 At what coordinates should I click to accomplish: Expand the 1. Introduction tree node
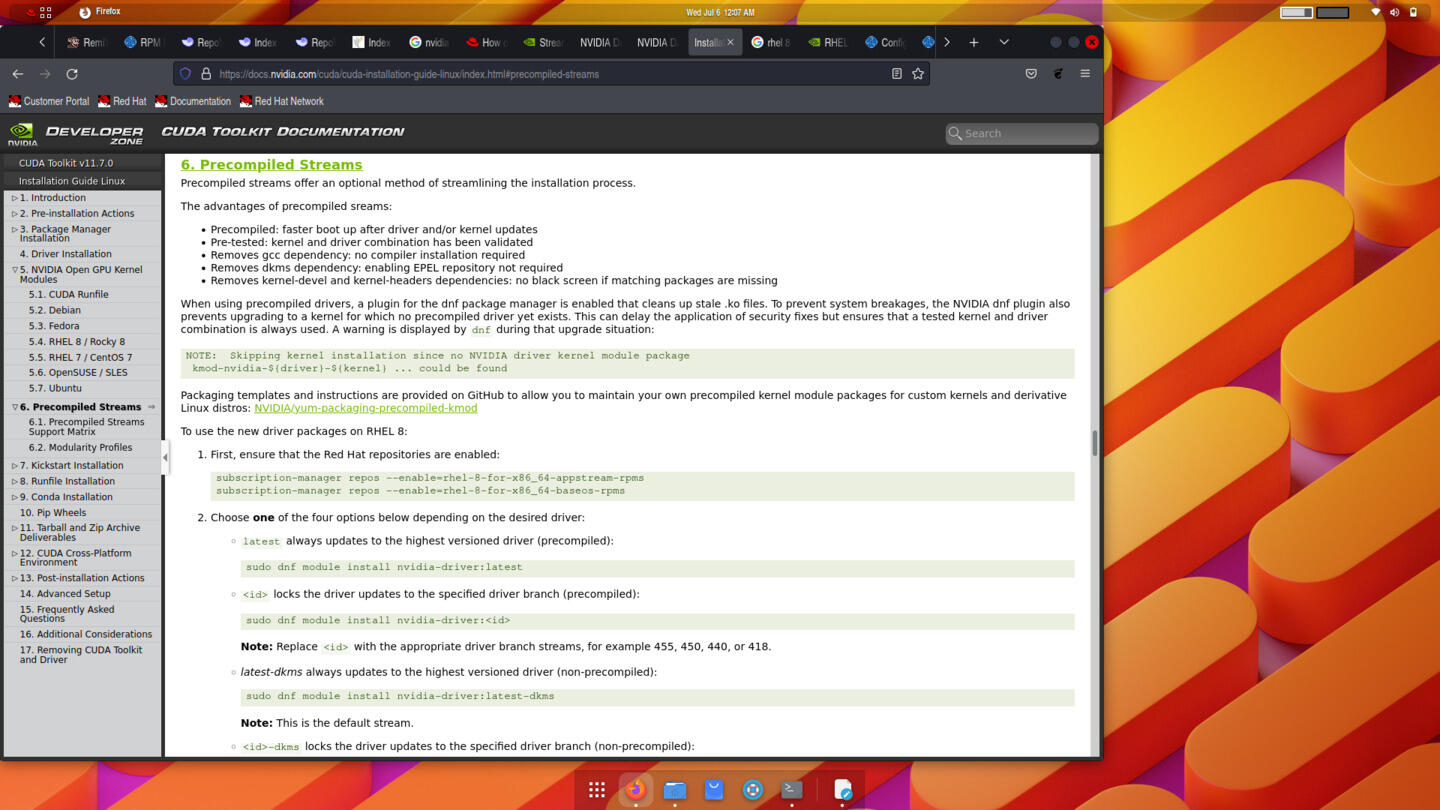(x=14, y=198)
